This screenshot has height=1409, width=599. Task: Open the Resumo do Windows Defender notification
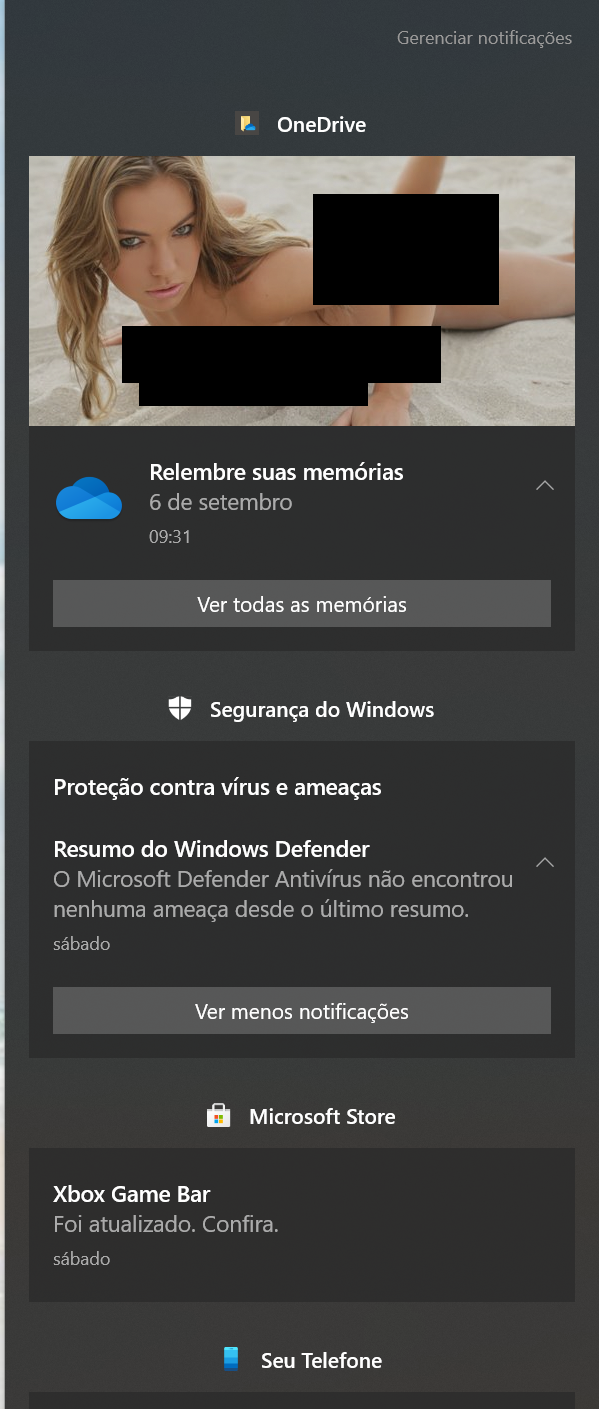tap(283, 894)
